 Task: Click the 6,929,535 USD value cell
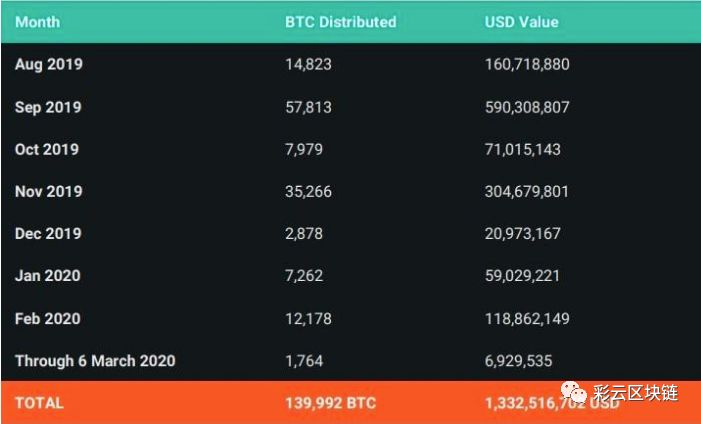(519, 361)
